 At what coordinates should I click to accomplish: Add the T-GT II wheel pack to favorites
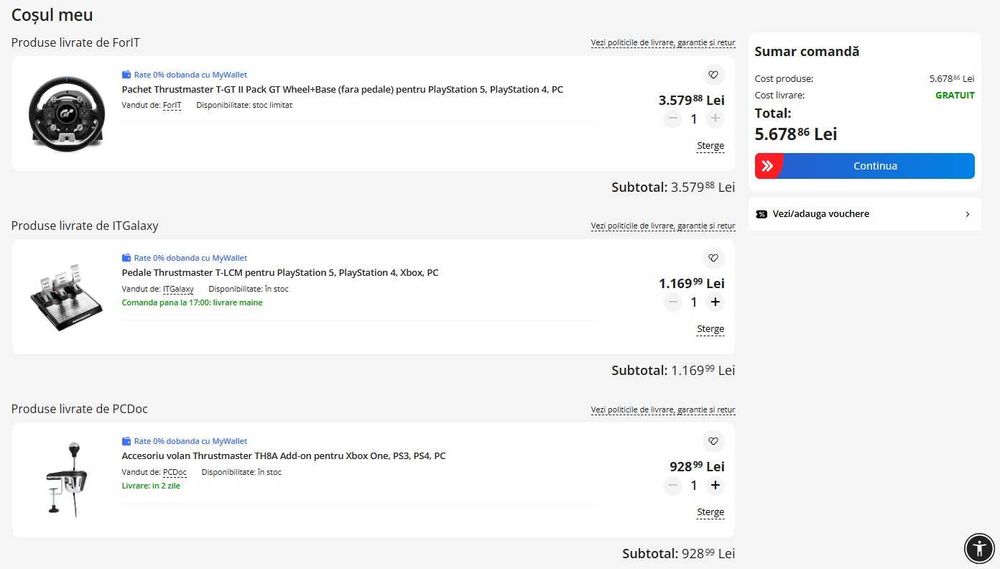[713, 75]
